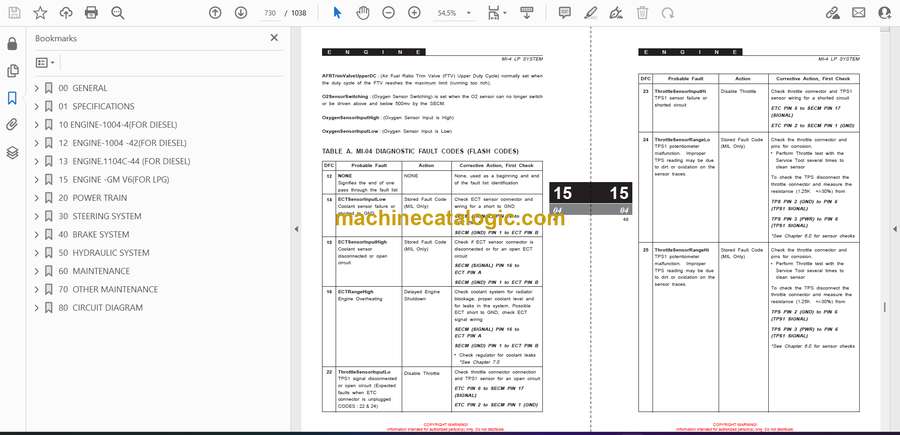
Task: Open the lock security panel icon
Action: tap(13, 44)
